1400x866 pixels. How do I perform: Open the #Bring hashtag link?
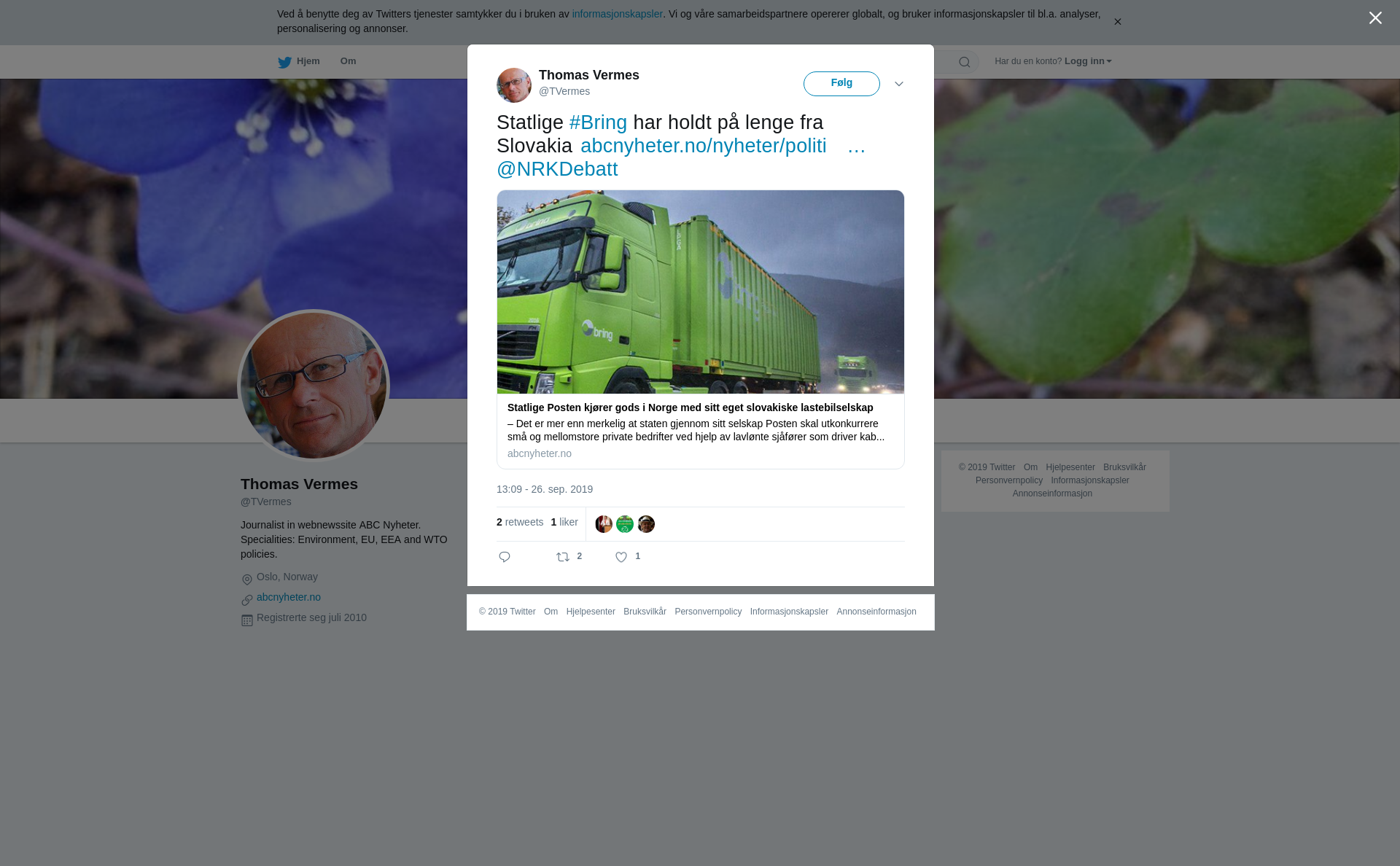(x=598, y=122)
